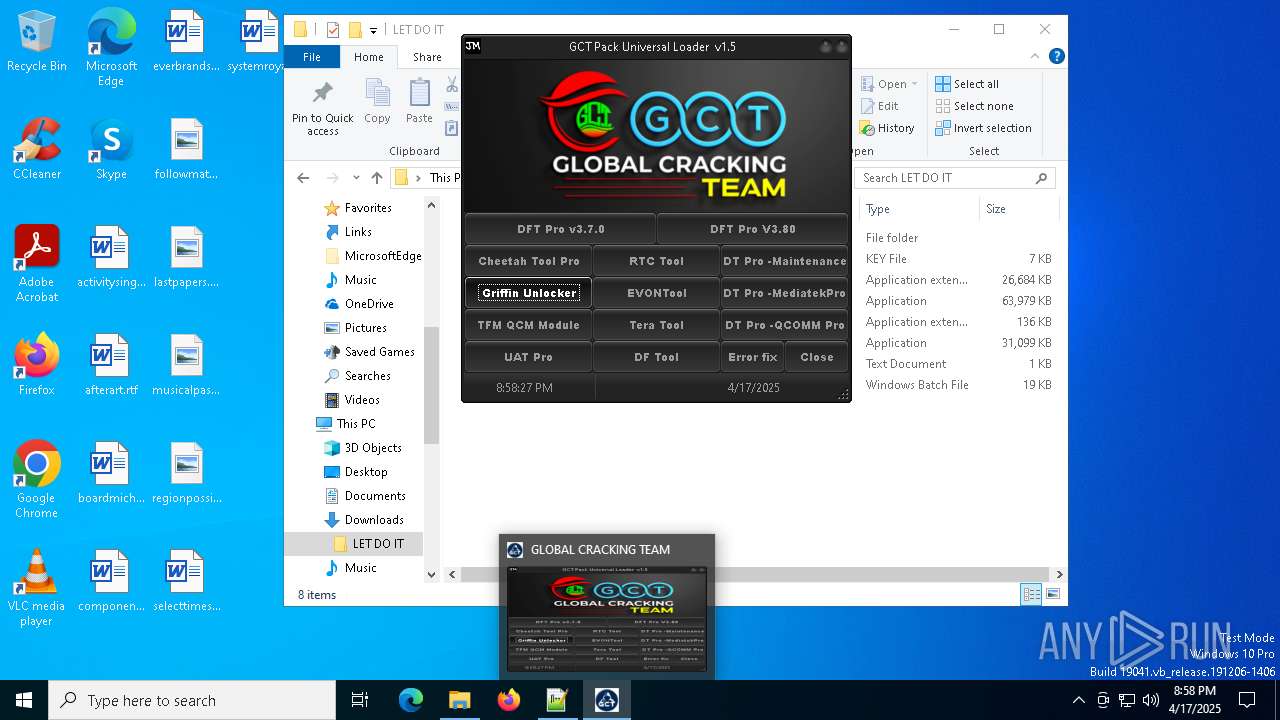Click the Close button in GCT loader
The width and height of the screenshot is (1280, 720).
816,357
